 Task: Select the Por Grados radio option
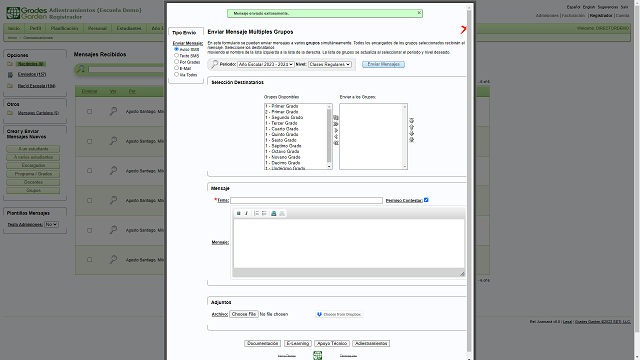click(176, 62)
